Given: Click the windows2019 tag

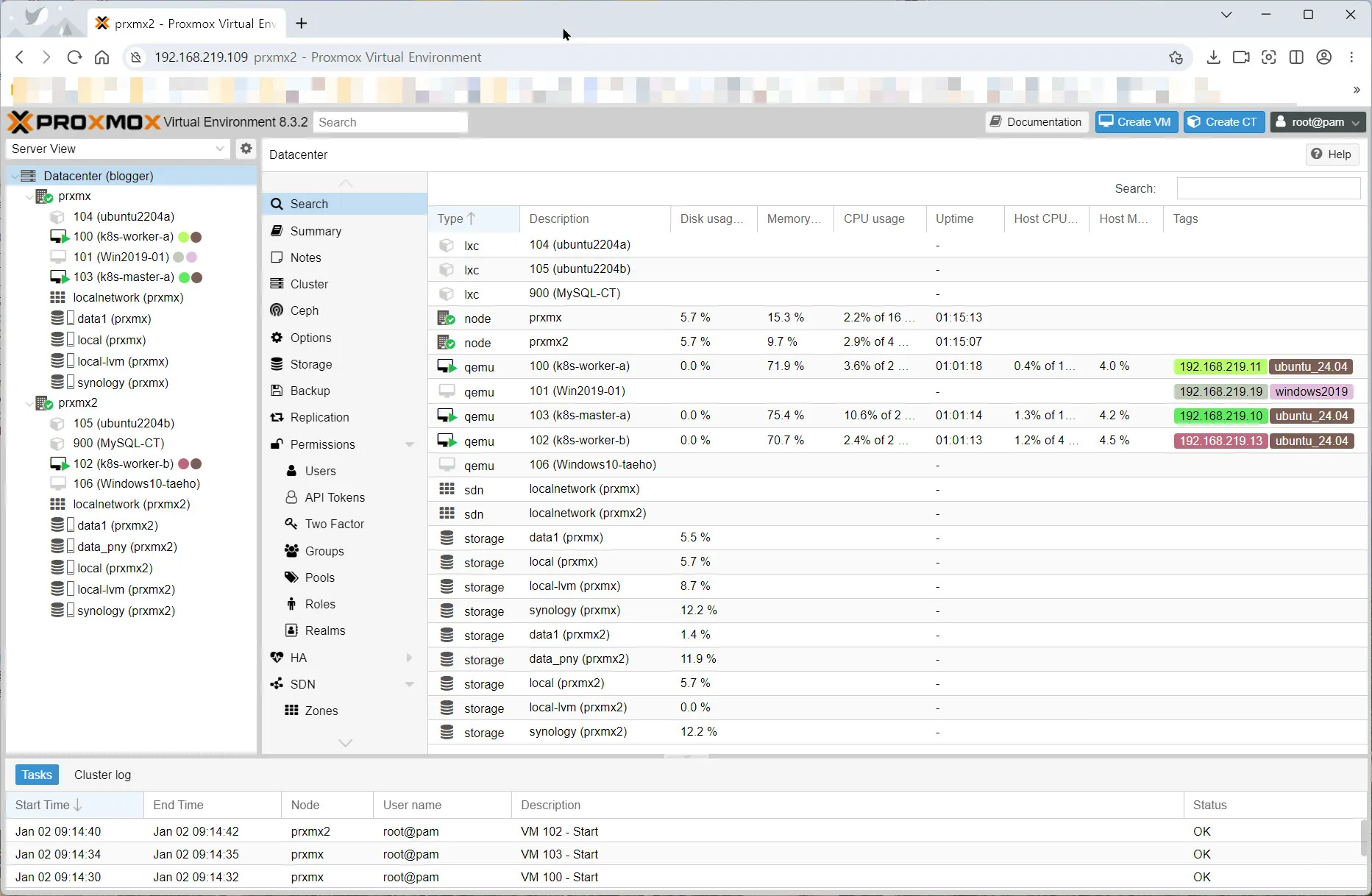Looking at the screenshot, I should coord(1312,391).
